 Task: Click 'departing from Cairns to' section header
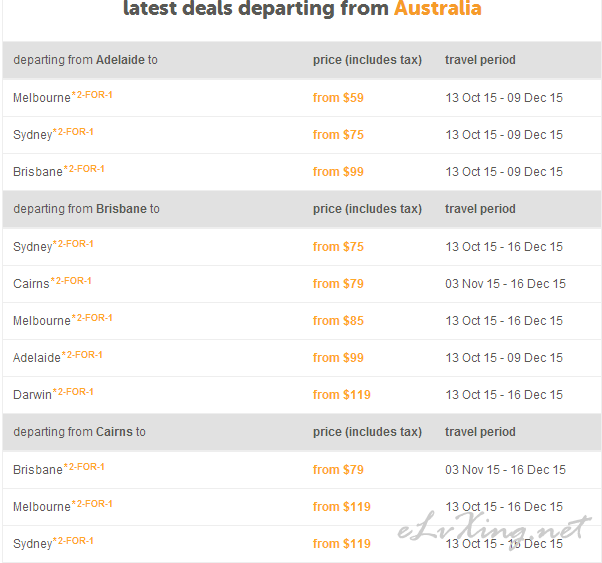[x=79, y=432]
